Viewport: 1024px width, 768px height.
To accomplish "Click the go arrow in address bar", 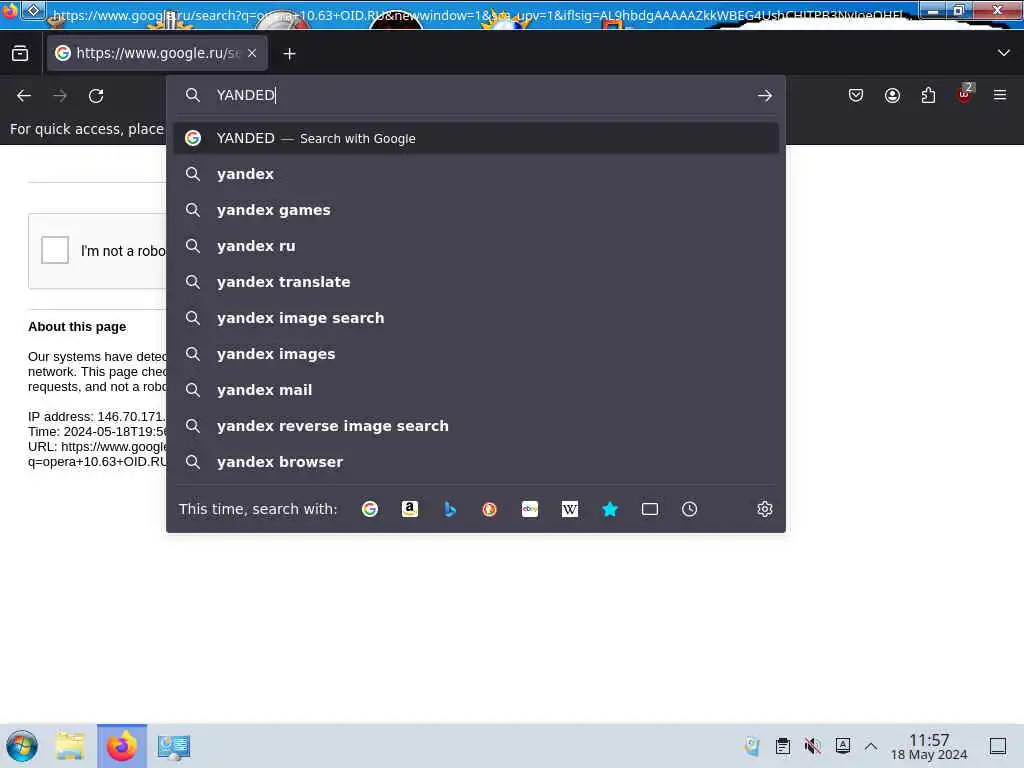I will click(x=765, y=96).
